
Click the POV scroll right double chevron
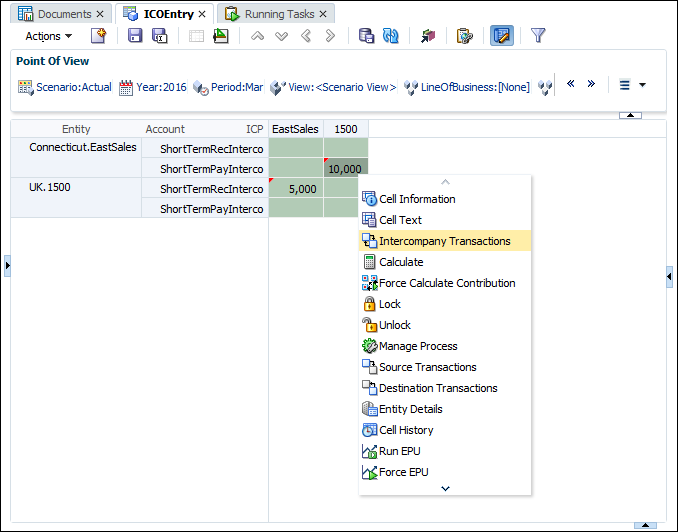pyautogui.click(x=591, y=83)
